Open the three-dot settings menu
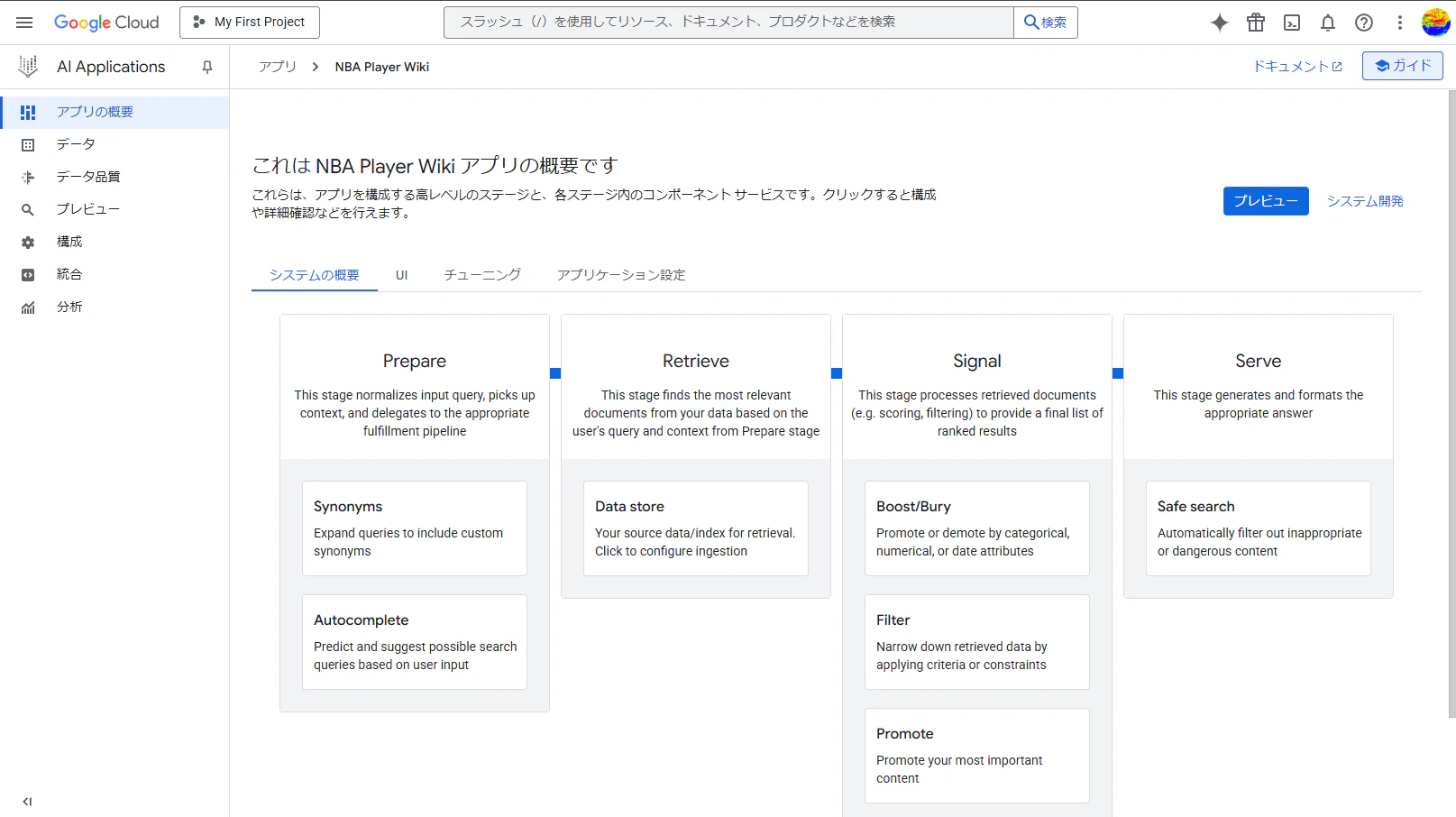 coord(1400,23)
